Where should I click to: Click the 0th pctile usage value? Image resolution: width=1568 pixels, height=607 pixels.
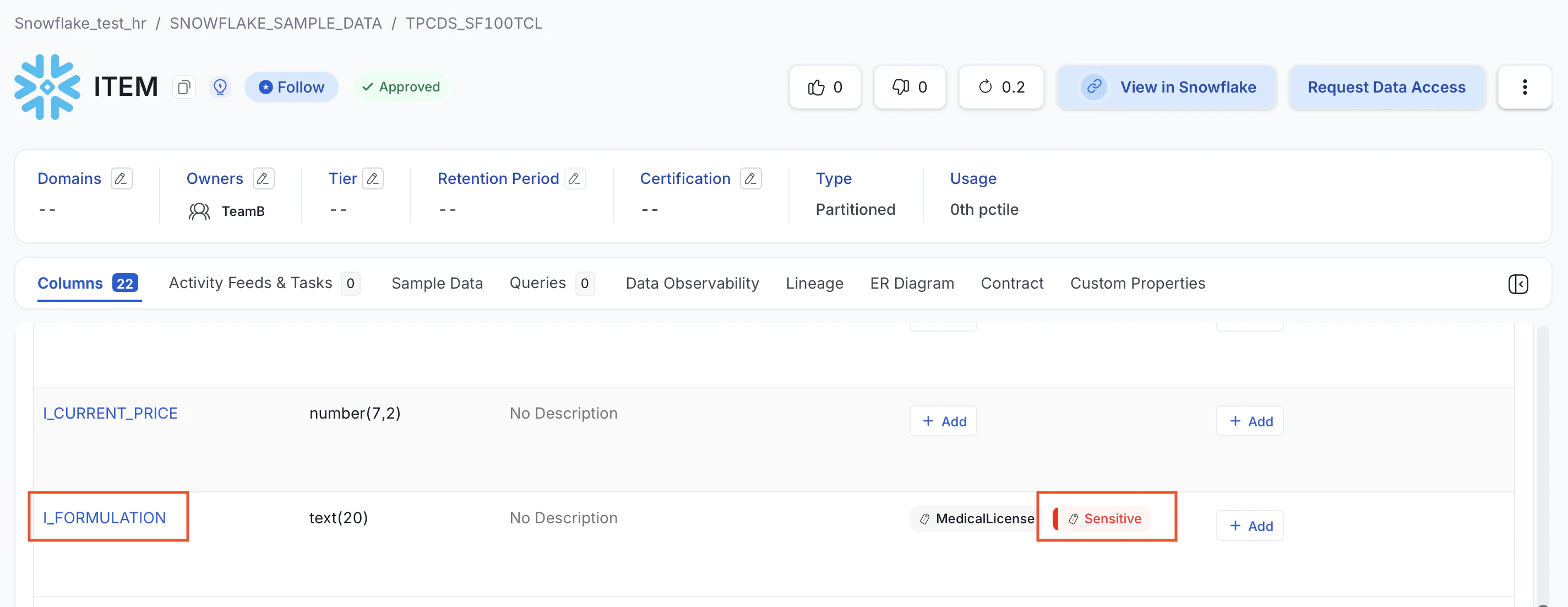[x=984, y=209]
